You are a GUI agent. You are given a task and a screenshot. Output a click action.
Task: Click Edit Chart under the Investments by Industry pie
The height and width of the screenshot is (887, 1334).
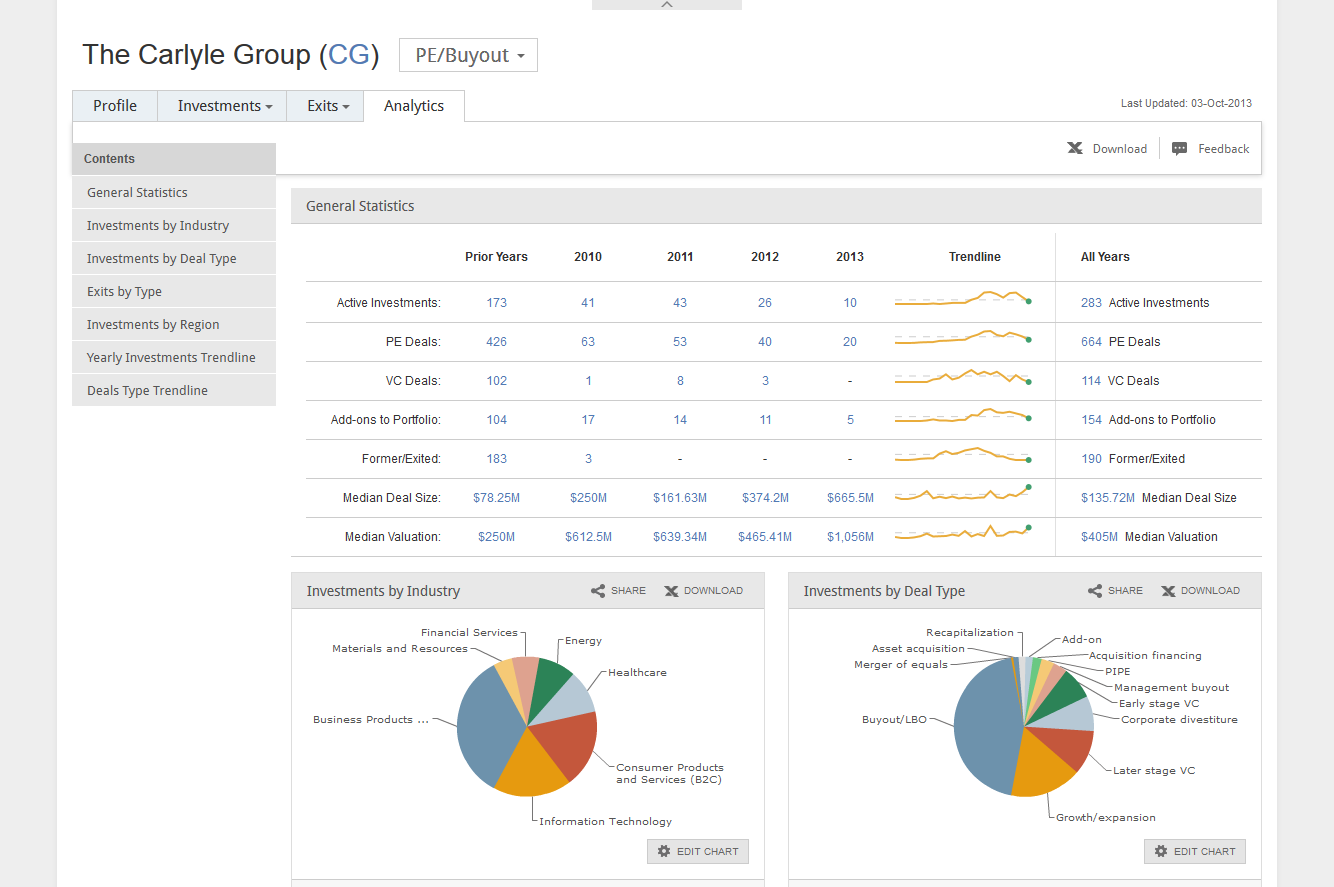(x=698, y=852)
